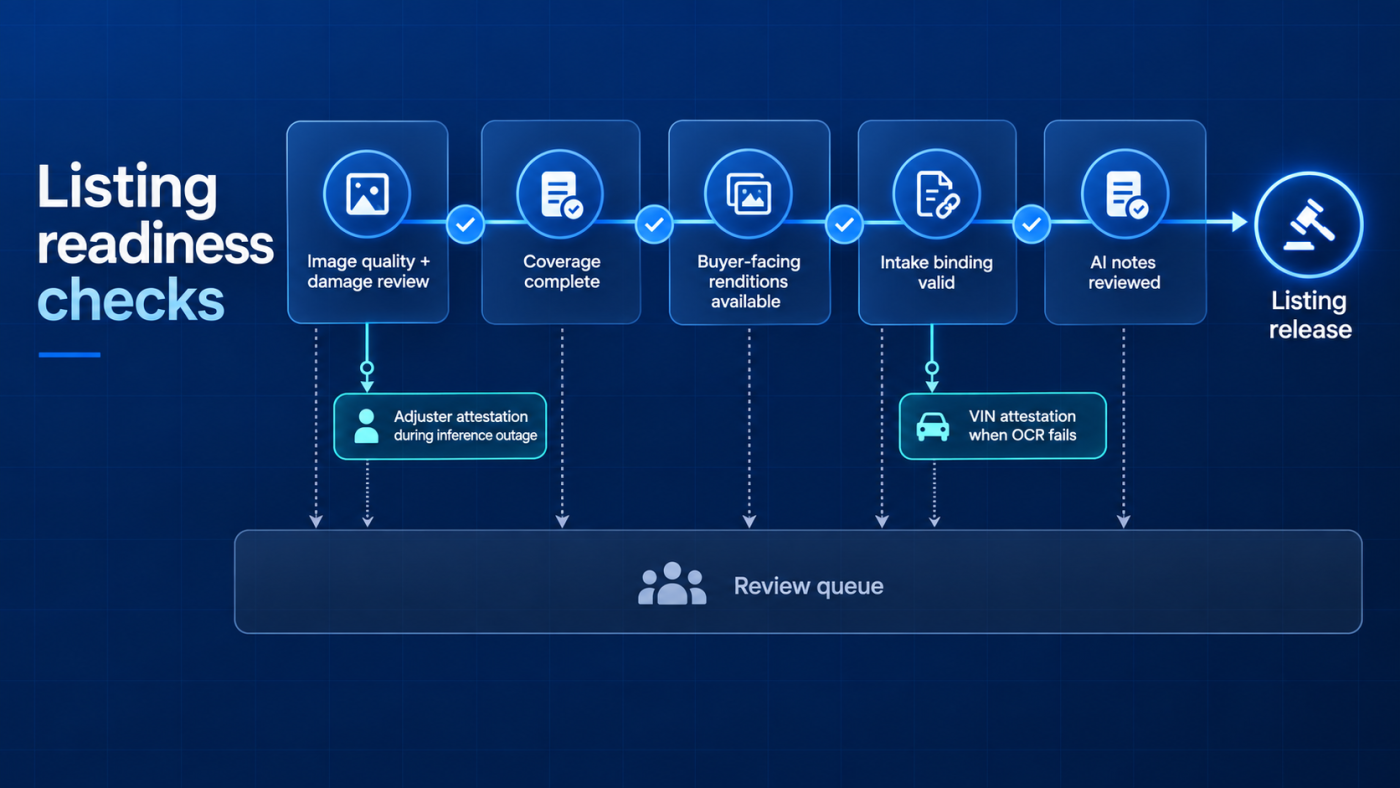1400x788 pixels.
Task: Click the "Buyer-facing renditions available" label
Action: click(x=748, y=281)
